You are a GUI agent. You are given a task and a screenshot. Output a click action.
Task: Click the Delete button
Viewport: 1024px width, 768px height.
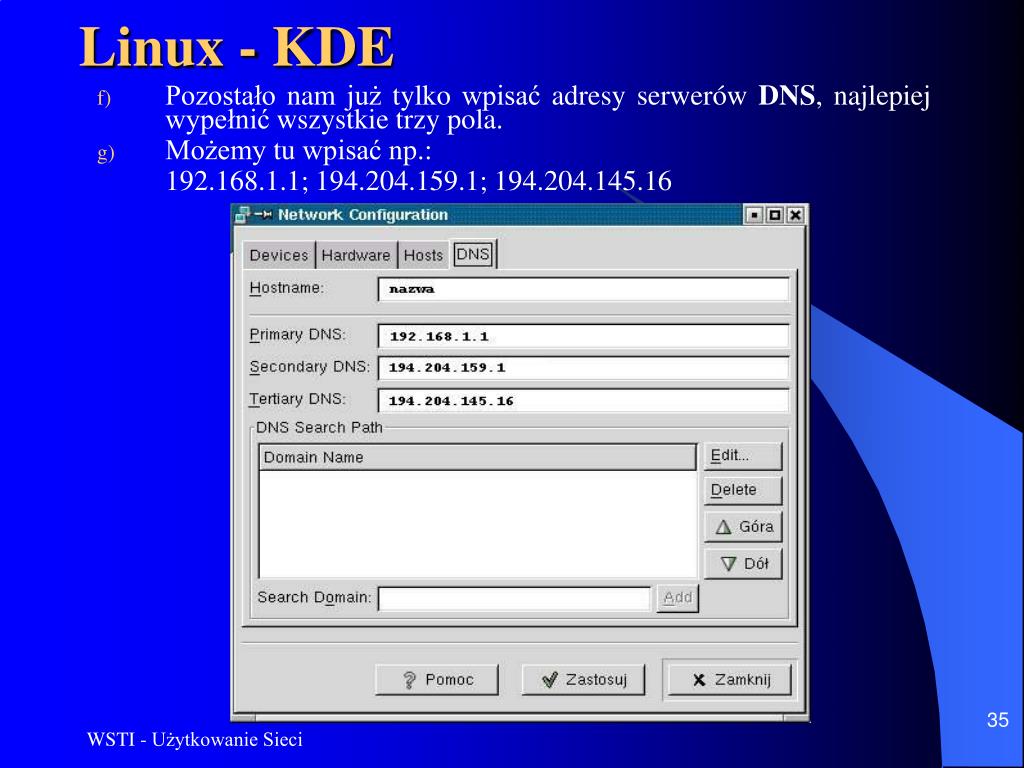coord(743,490)
